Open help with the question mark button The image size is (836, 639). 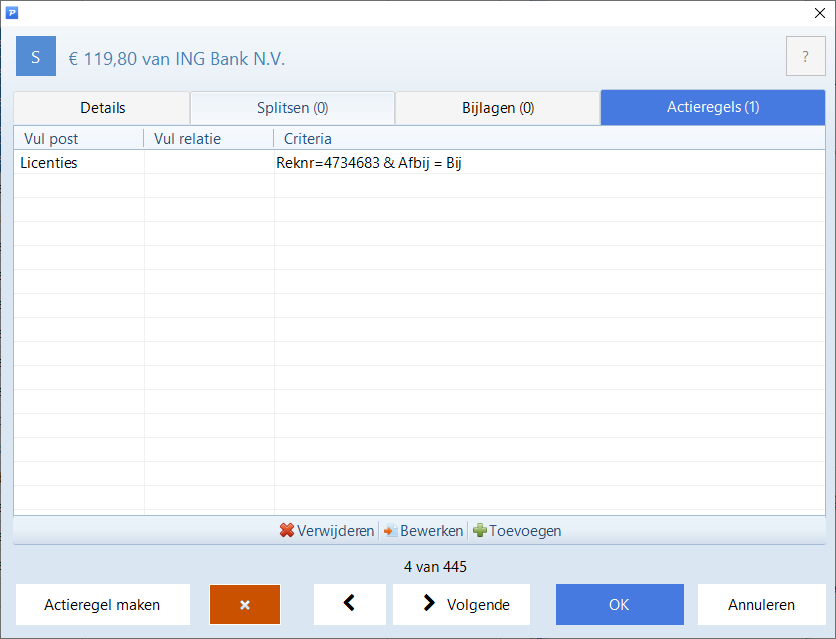click(805, 57)
